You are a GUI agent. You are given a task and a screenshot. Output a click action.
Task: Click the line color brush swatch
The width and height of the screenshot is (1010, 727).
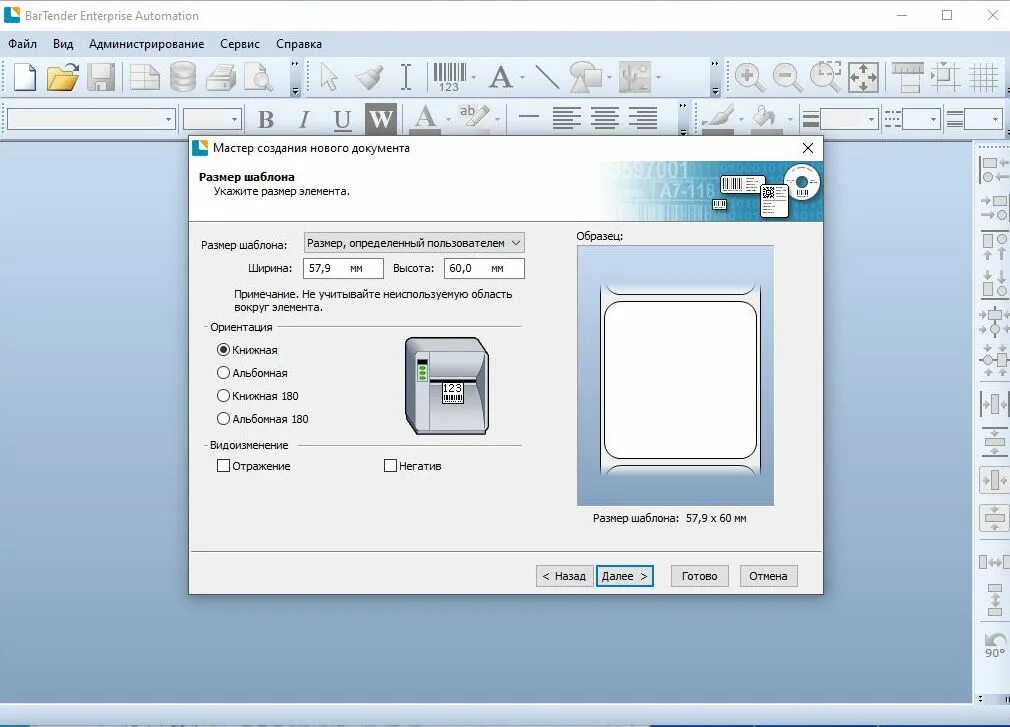pos(718,119)
